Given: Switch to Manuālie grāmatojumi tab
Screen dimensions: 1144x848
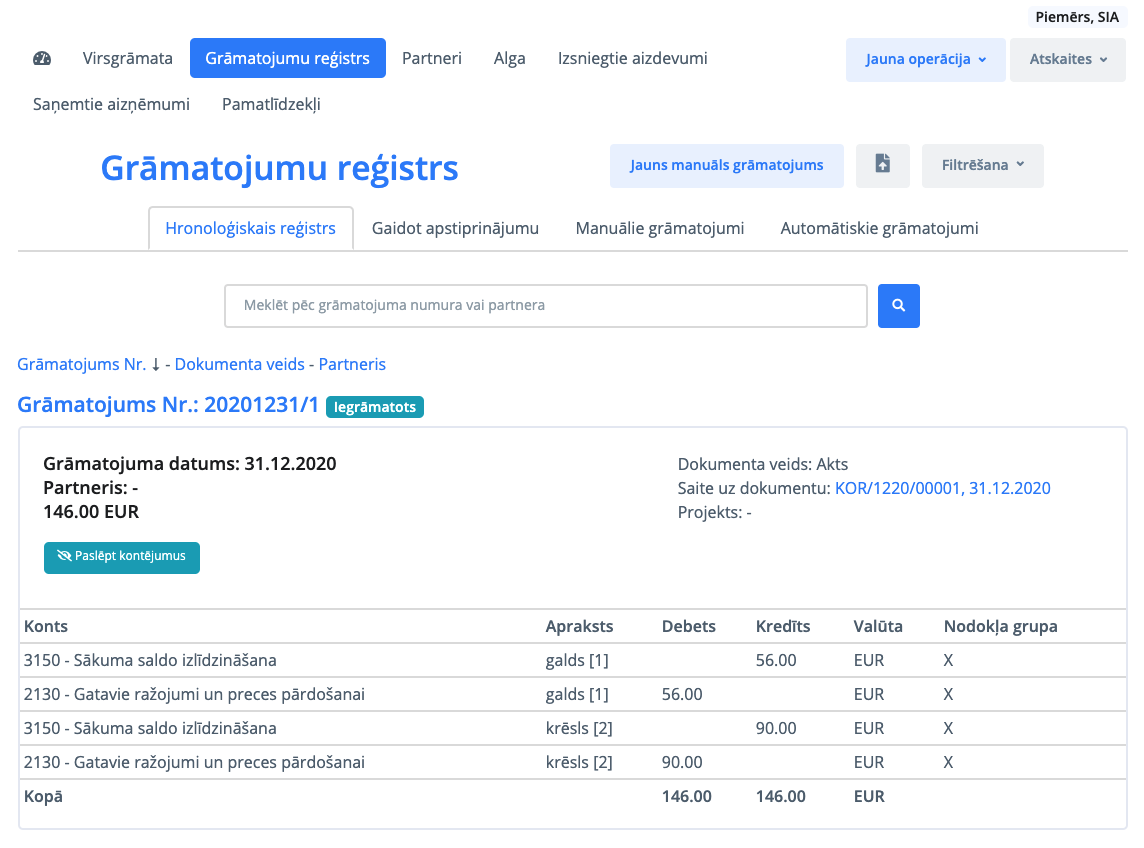Looking at the screenshot, I should (660, 228).
